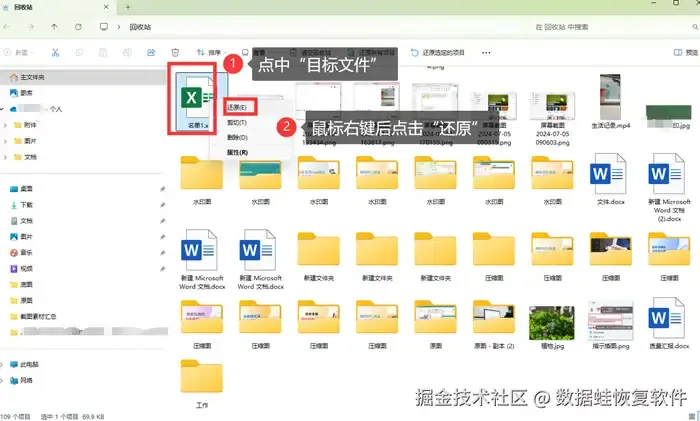Open the three-dots See more menu
Viewport: 700px width, 421px height.
pyautogui.click(x=486, y=53)
